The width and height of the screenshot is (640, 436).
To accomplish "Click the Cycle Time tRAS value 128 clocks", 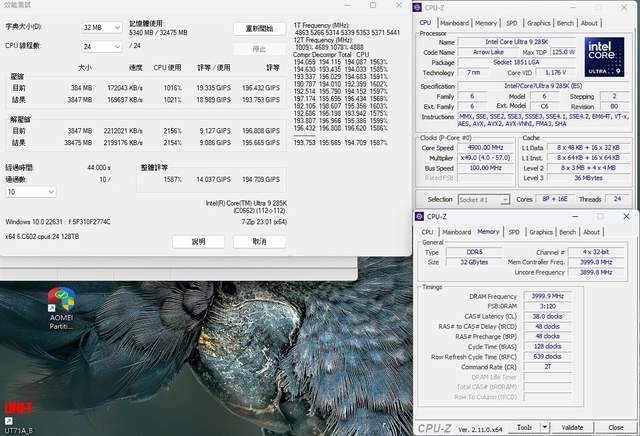I will pos(547,346).
